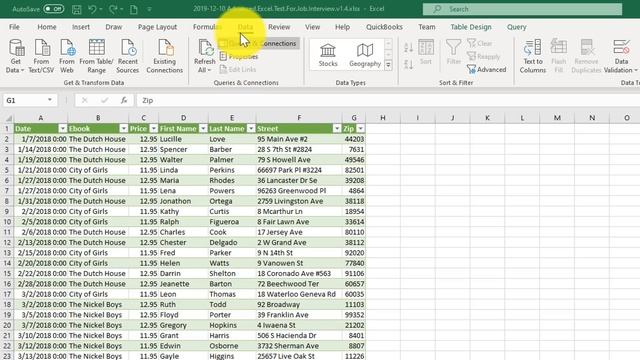Viewport: 640px width, 360px height.
Task: Open the Team tab
Action: (x=427, y=27)
